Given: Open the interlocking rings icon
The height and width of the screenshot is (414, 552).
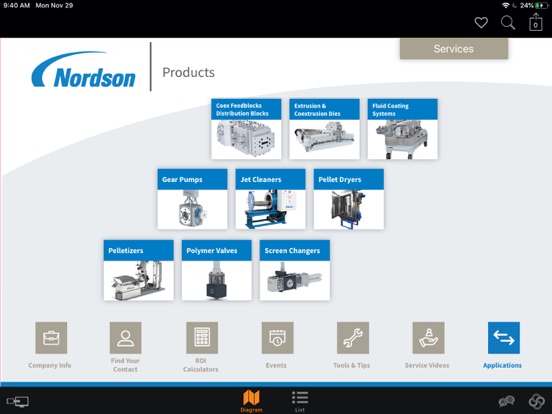Looking at the screenshot, I should [x=537, y=401].
